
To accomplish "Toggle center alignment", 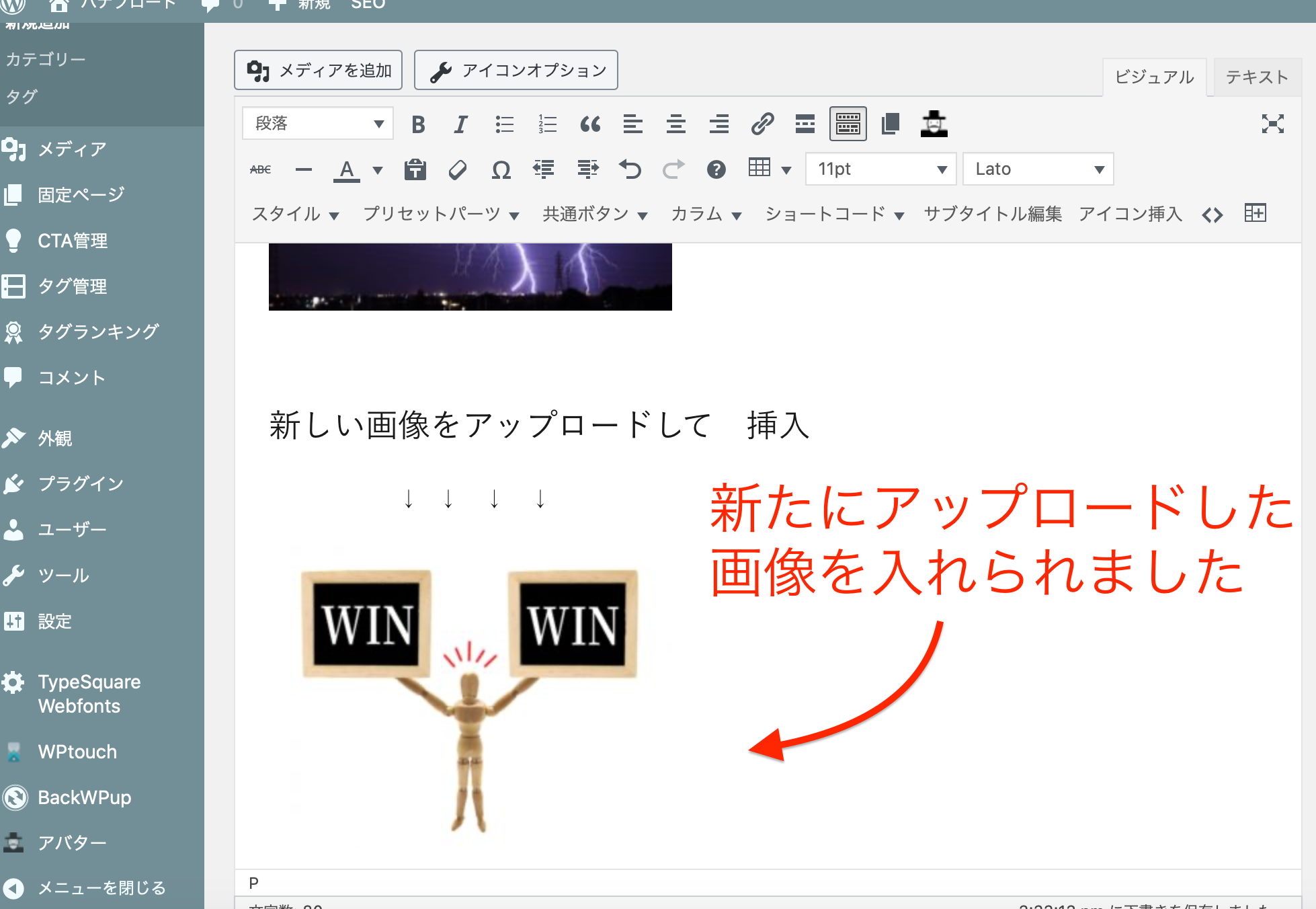I will [x=675, y=124].
